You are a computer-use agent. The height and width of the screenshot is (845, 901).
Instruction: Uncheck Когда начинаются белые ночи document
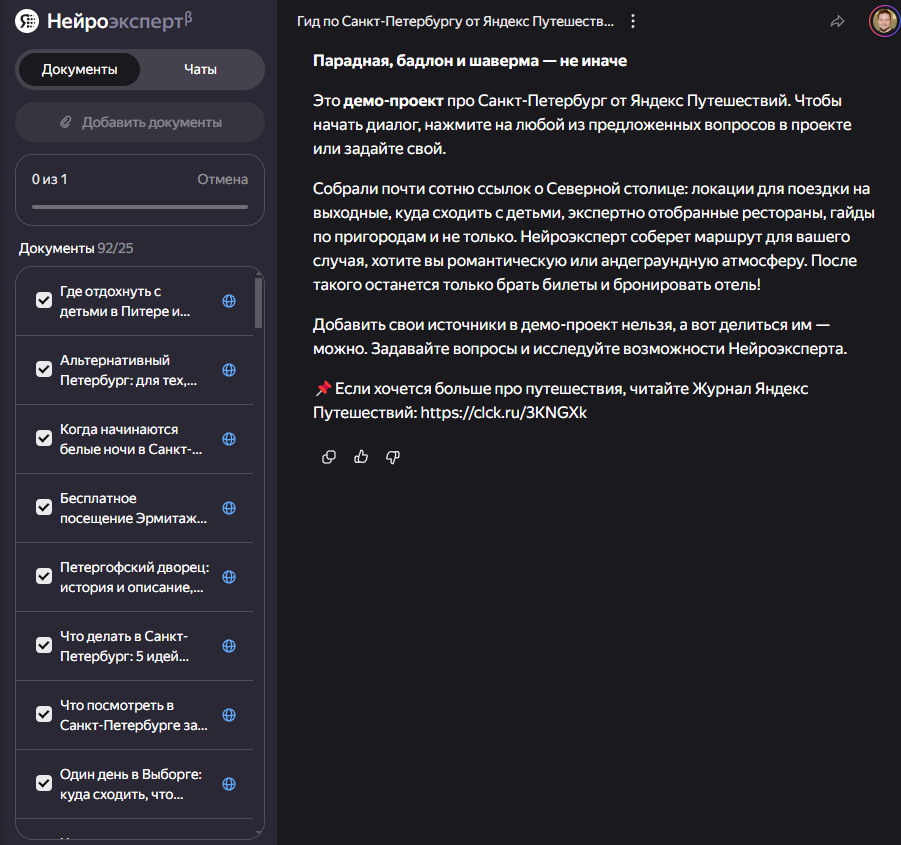coord(44,438)
